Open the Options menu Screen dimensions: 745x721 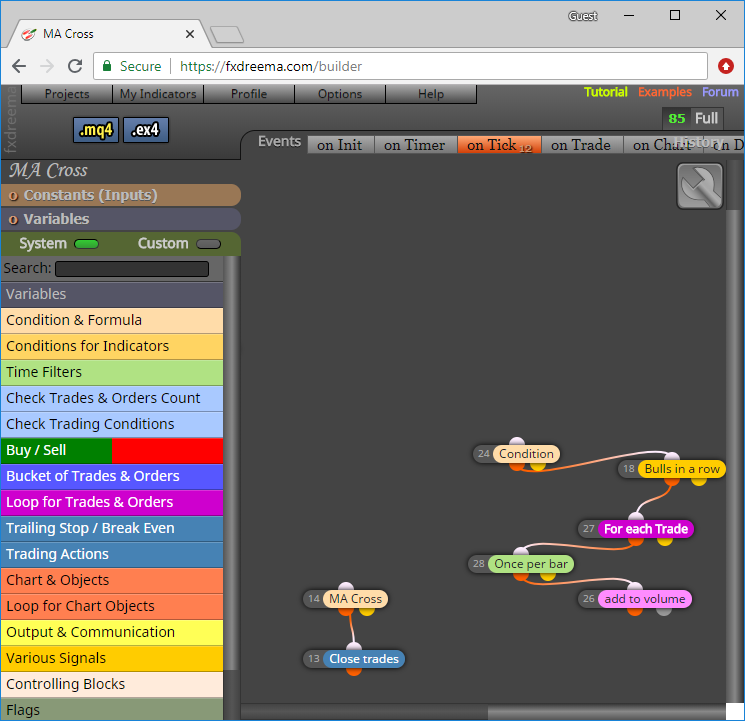pyautogui.click(x=340, y=94)
